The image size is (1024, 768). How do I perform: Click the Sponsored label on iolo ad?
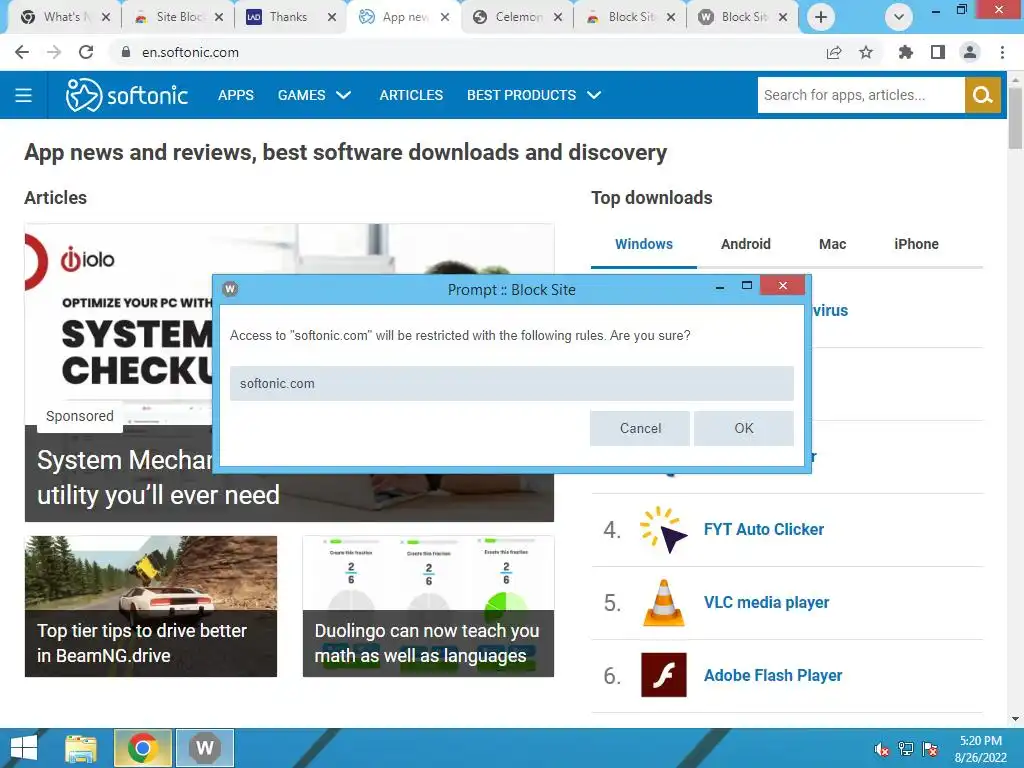click(80, 416)
